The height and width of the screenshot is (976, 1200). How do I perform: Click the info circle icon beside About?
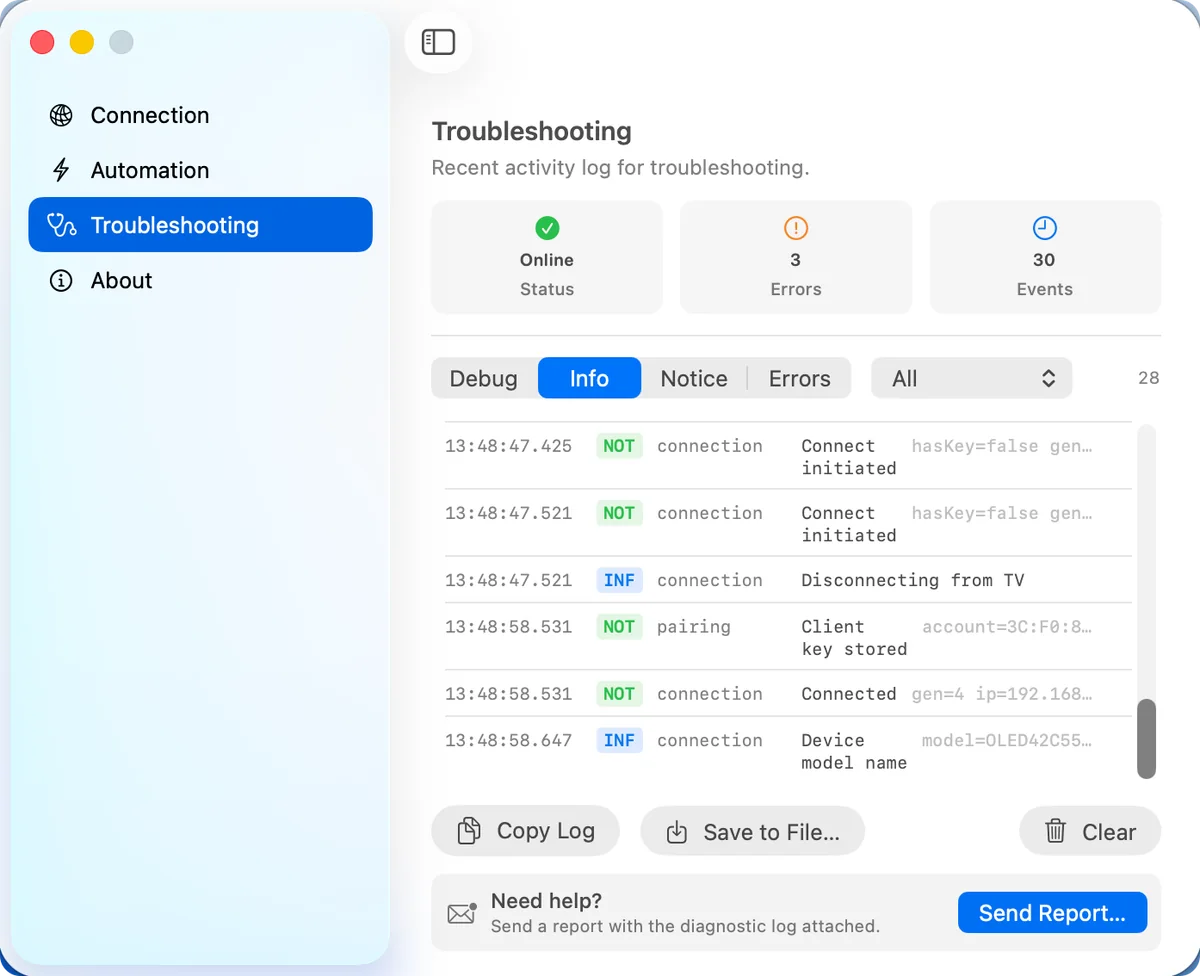61,280
